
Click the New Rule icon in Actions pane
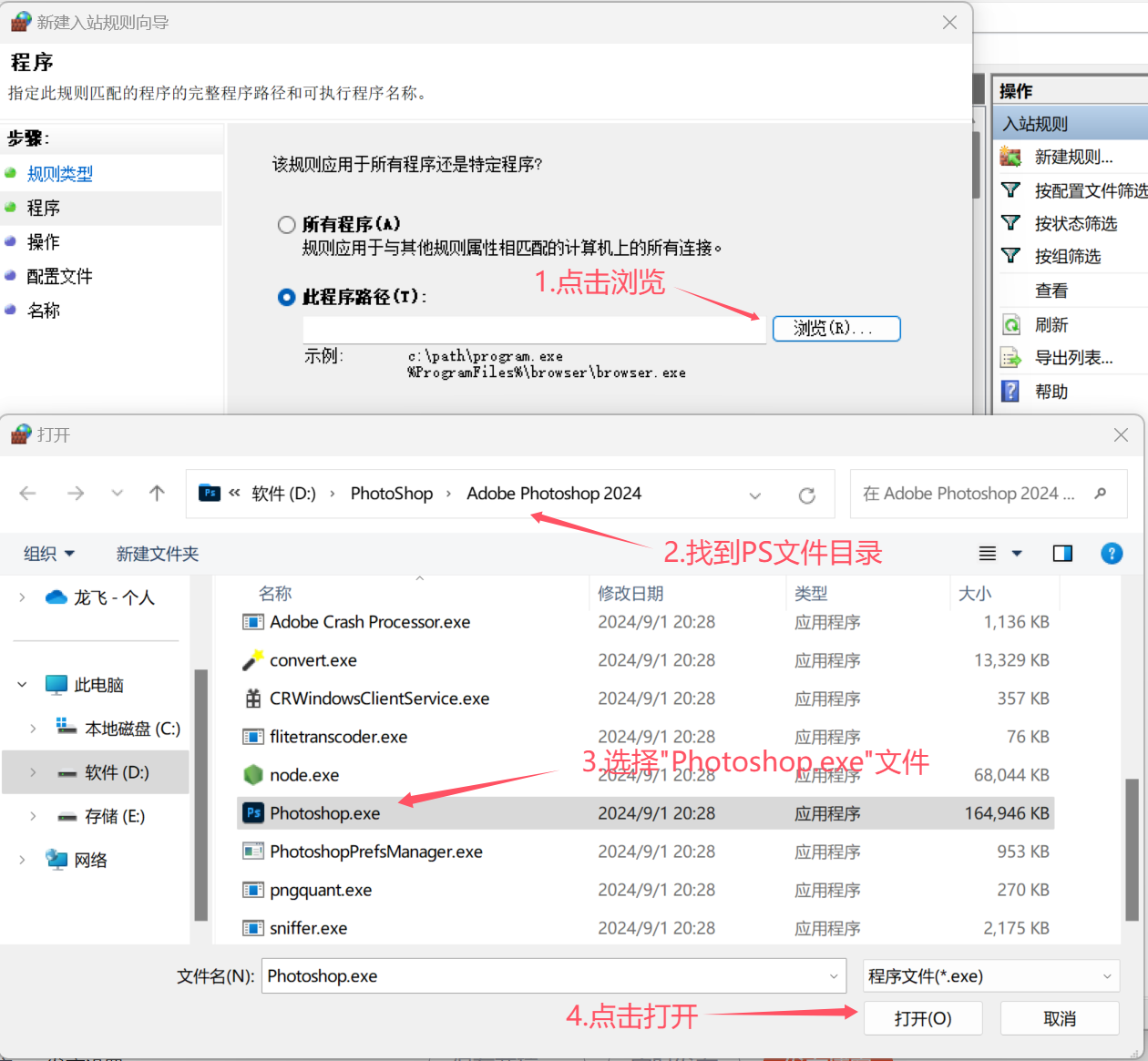1010,157
